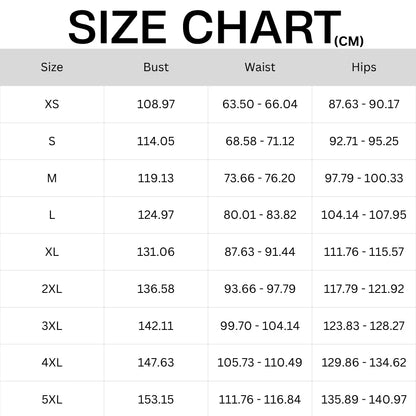Select waist range 68.58 - 71.12
416x416 pixels.
tap(260, 141)
